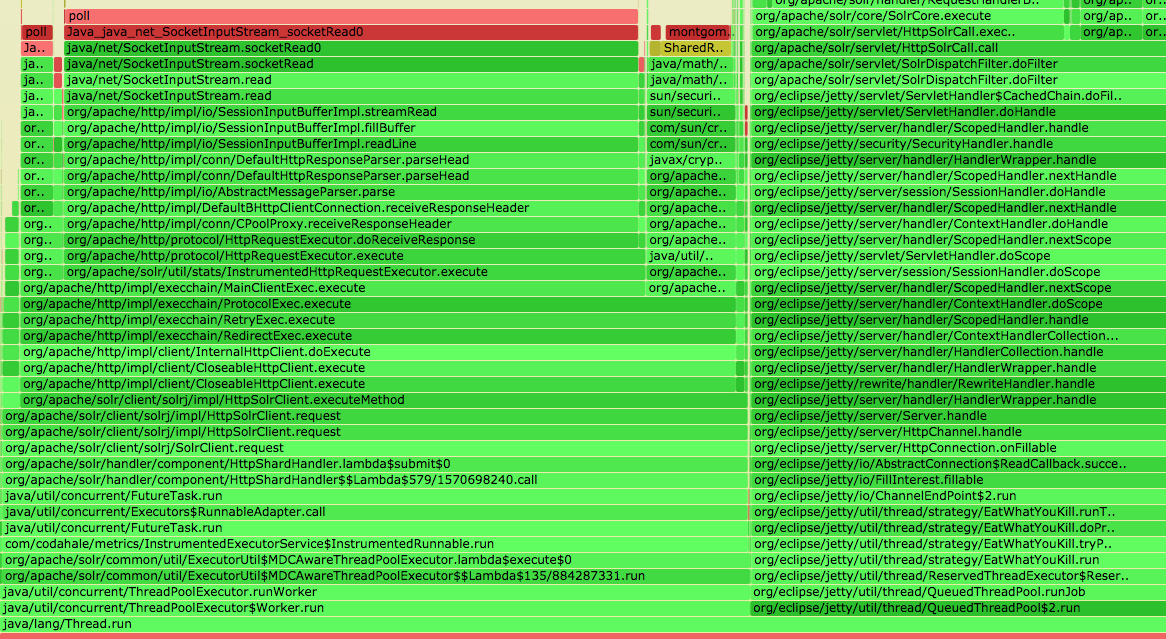Open the SessionInputBufferImpl.fillBuffer frame

tap(351, 128)
